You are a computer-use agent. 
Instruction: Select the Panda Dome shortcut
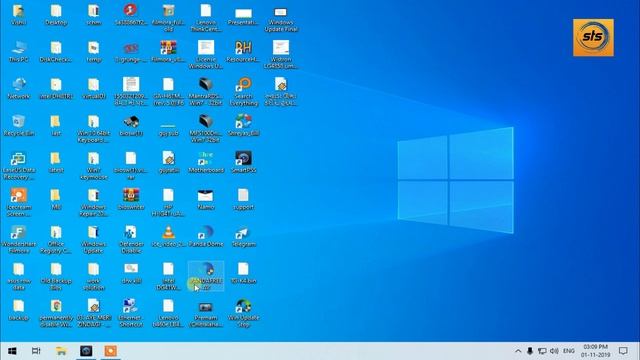click(x=206, y=237)
